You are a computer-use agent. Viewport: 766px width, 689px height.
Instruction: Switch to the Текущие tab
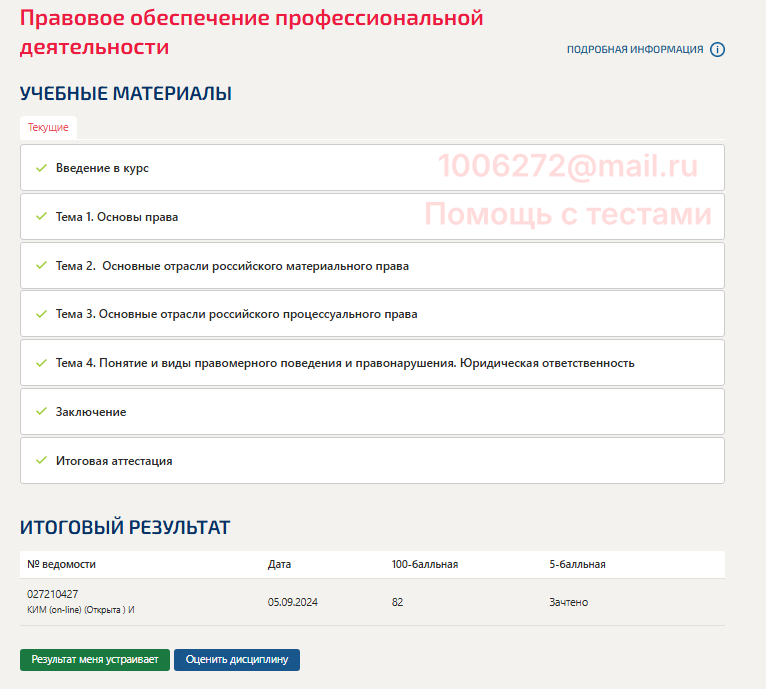coord(48,128)
